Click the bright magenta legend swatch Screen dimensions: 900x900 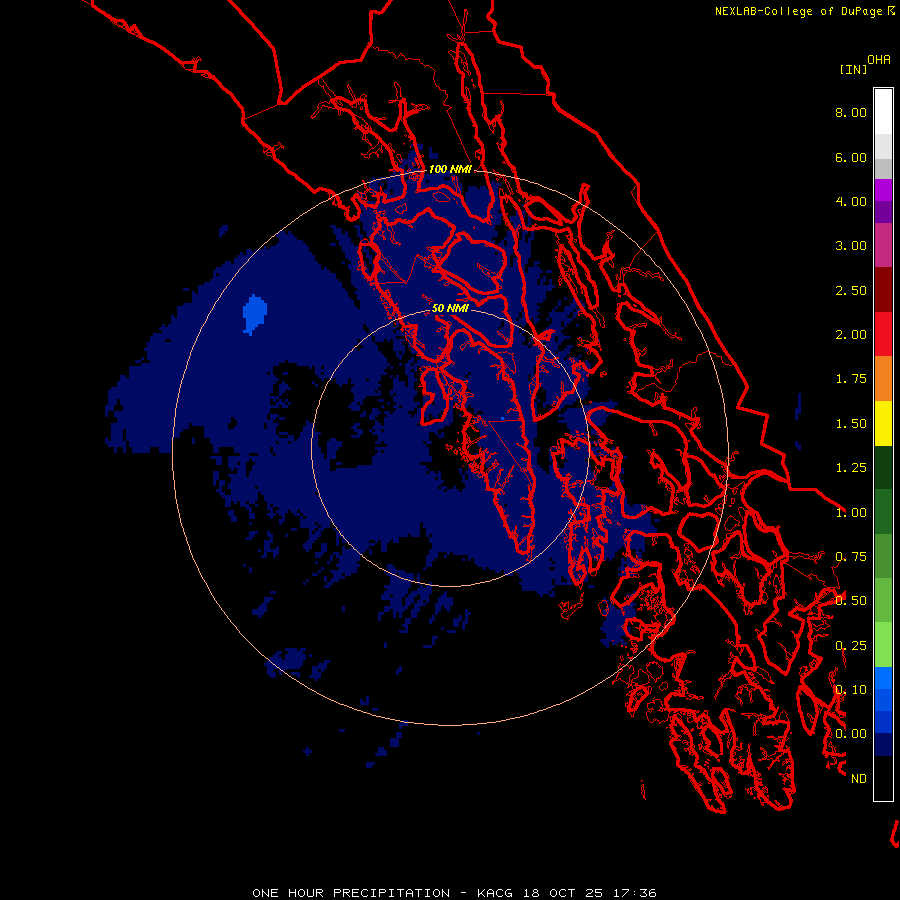click(883, 190)
